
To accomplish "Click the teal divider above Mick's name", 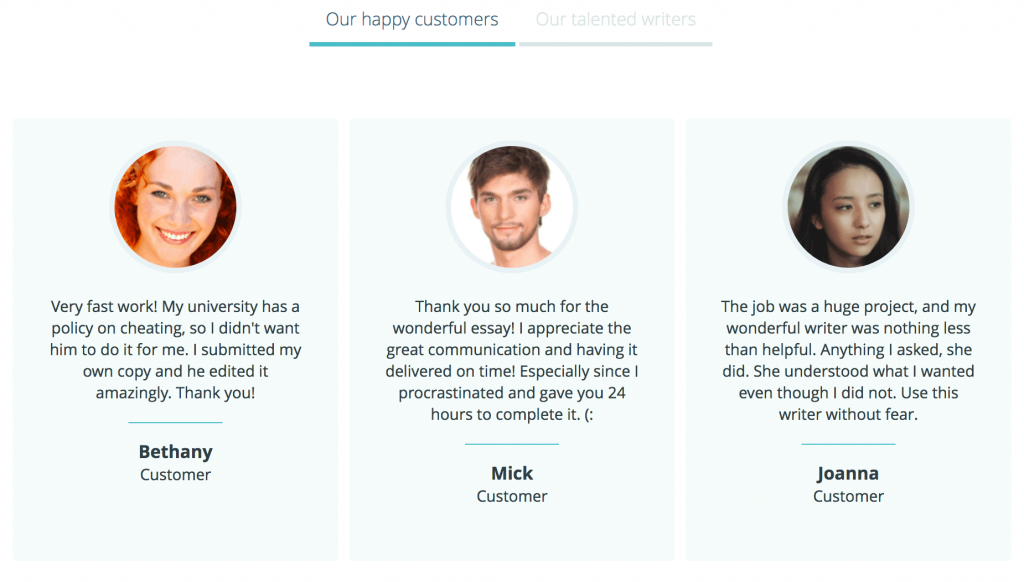I will point(512,444).
